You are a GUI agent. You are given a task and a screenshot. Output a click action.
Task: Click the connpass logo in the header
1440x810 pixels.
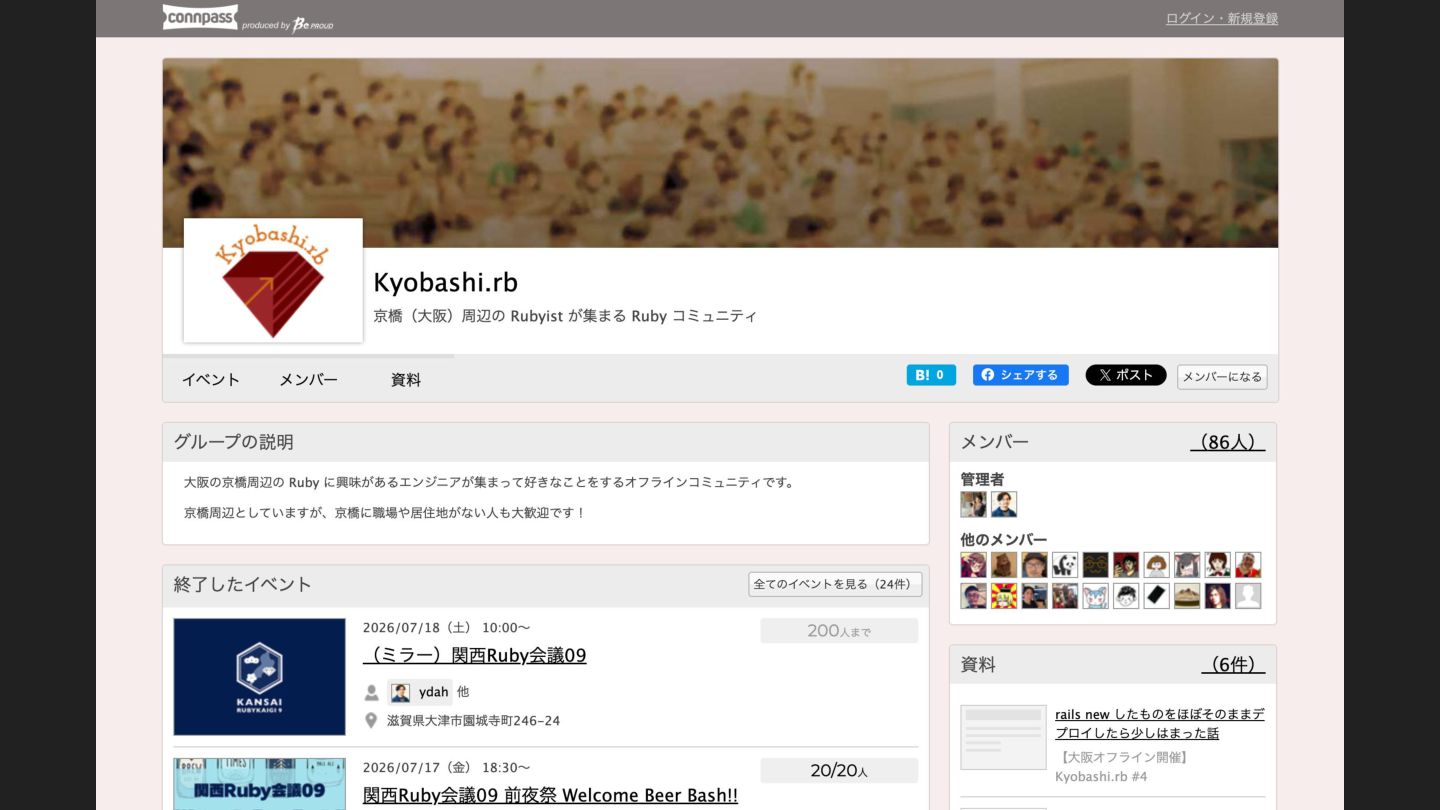(x=200, y=17)
